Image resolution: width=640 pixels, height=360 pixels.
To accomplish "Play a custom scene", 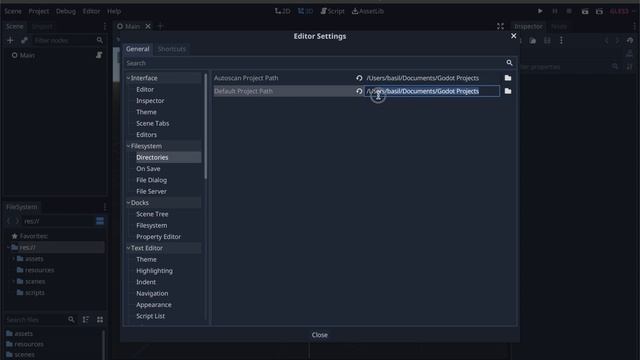I will pos(599,11).
